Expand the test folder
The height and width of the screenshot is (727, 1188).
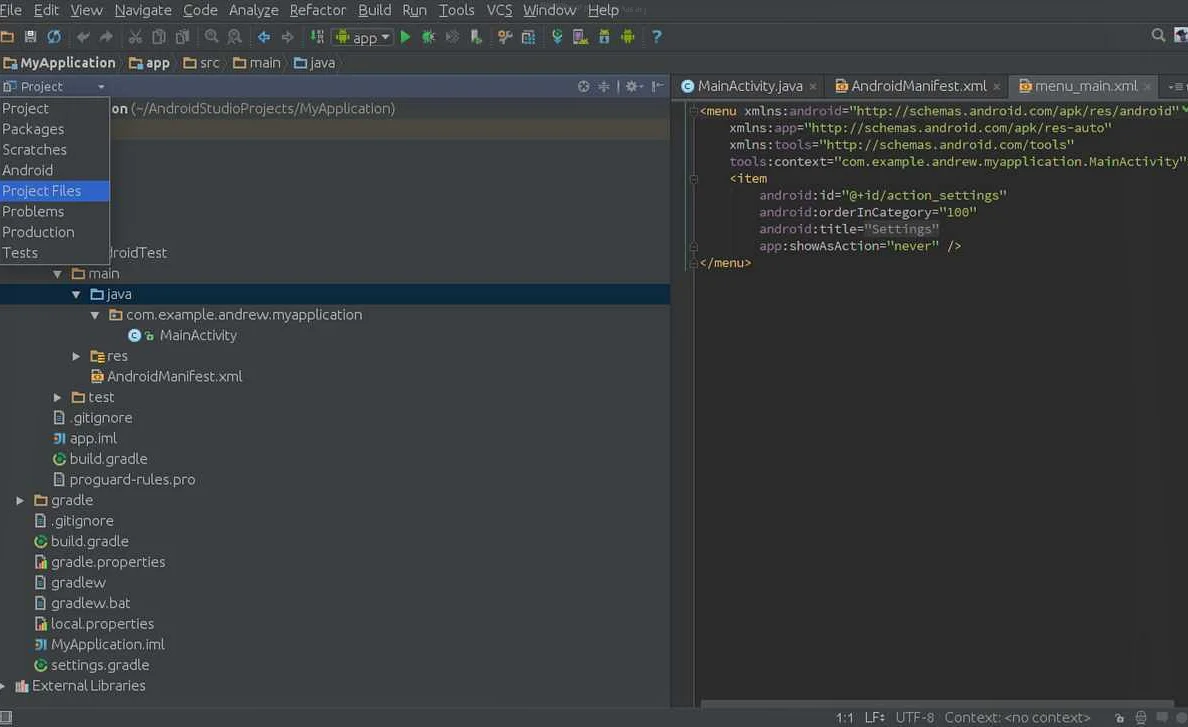pyautogui.click(x=58, y=398)
